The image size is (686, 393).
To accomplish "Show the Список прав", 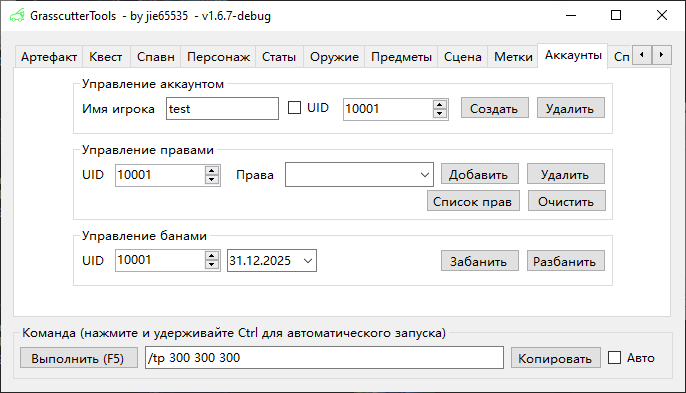I will pos(473,201).
